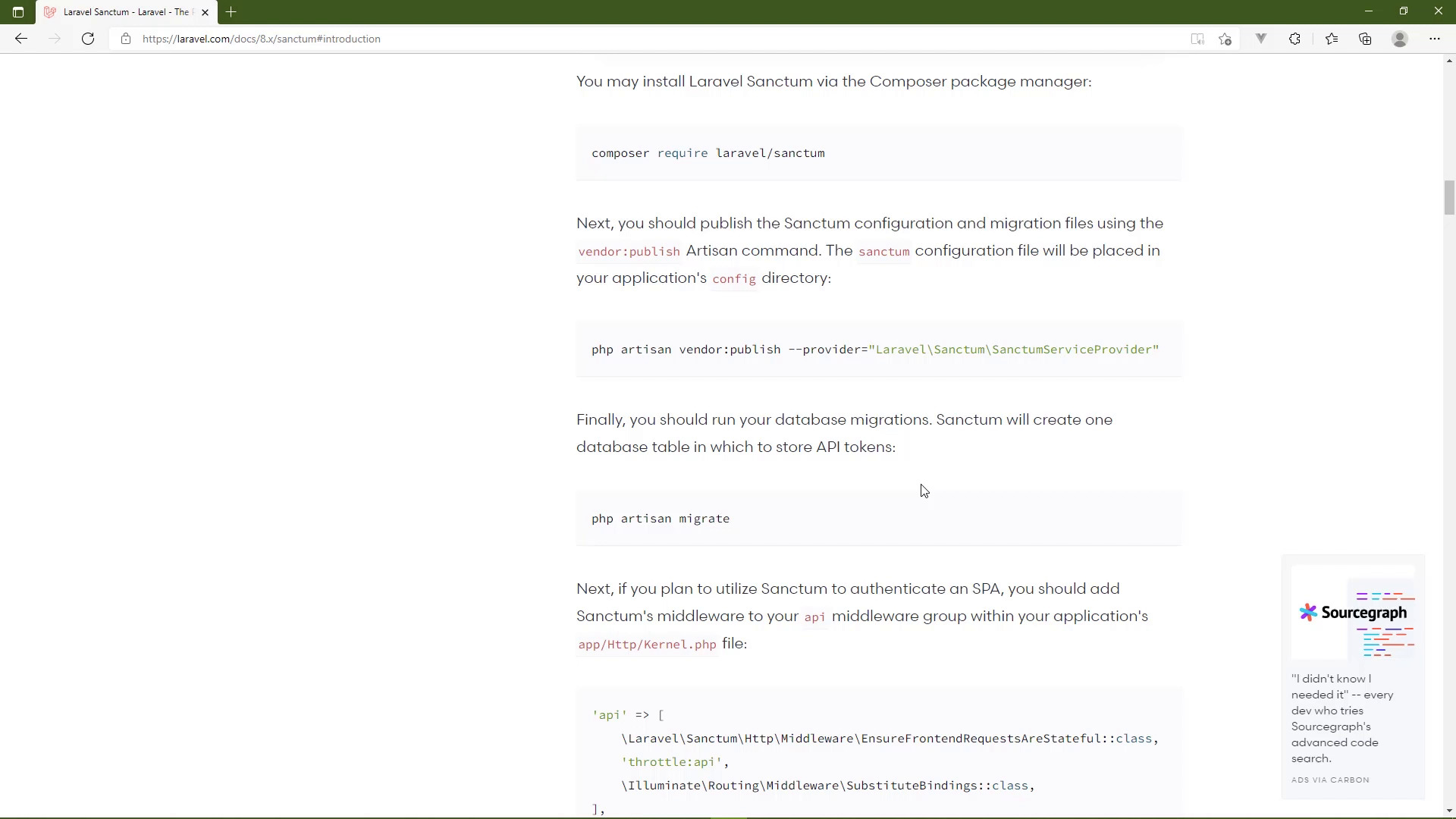Click ADS VIA CARBON link

(1330, 780)
